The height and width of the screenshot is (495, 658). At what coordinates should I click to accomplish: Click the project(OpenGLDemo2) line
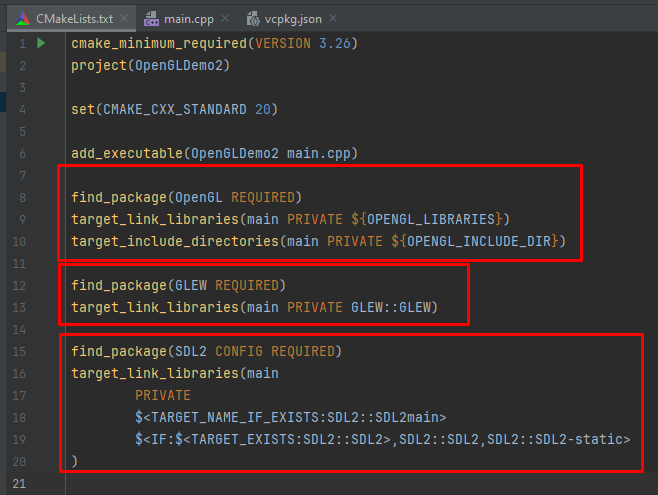150,65
